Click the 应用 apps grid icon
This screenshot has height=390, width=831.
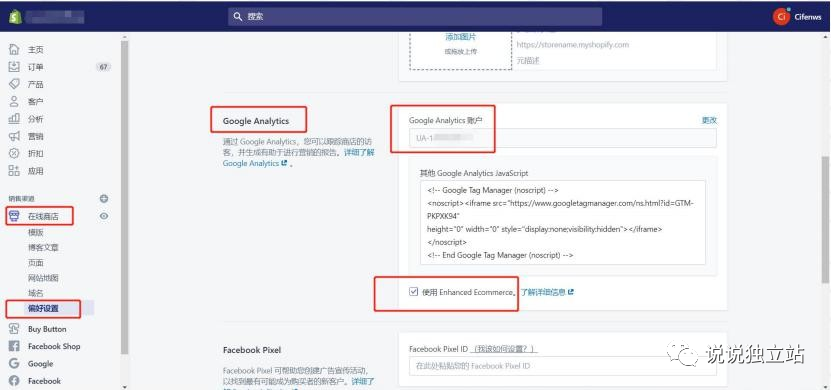pyautogui.click(x=14, y=171)
